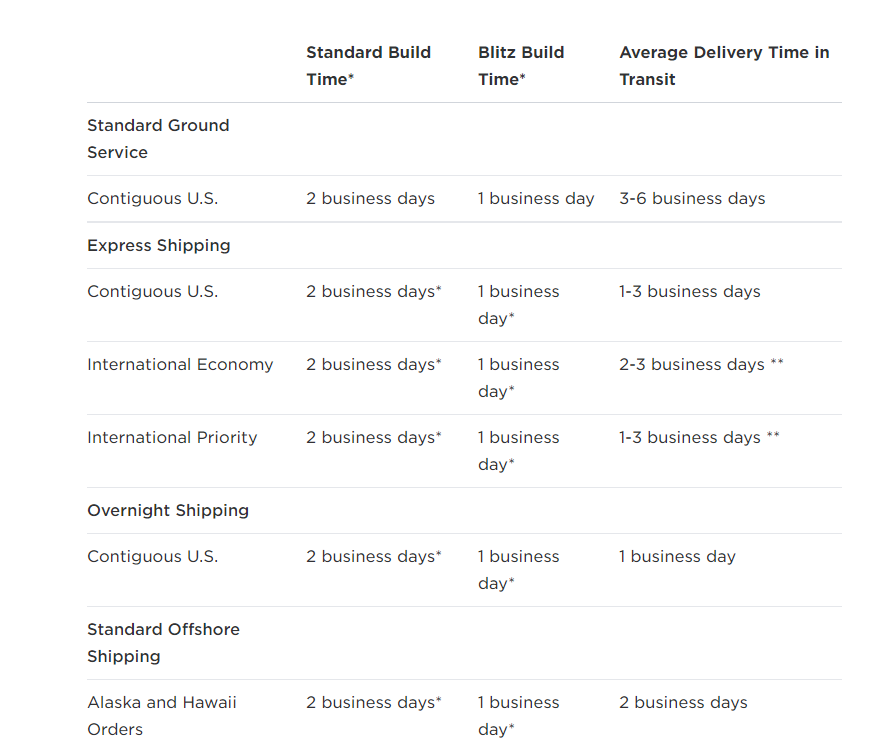Click the Standard Ground Service section heading

click(158, 139)
